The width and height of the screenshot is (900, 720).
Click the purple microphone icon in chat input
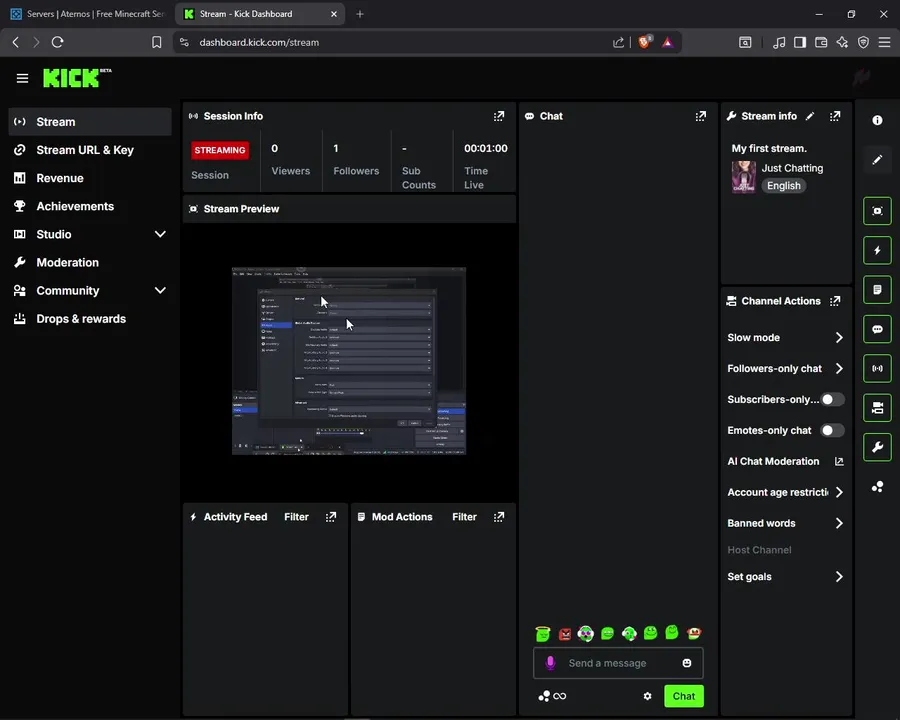[550, 663]
